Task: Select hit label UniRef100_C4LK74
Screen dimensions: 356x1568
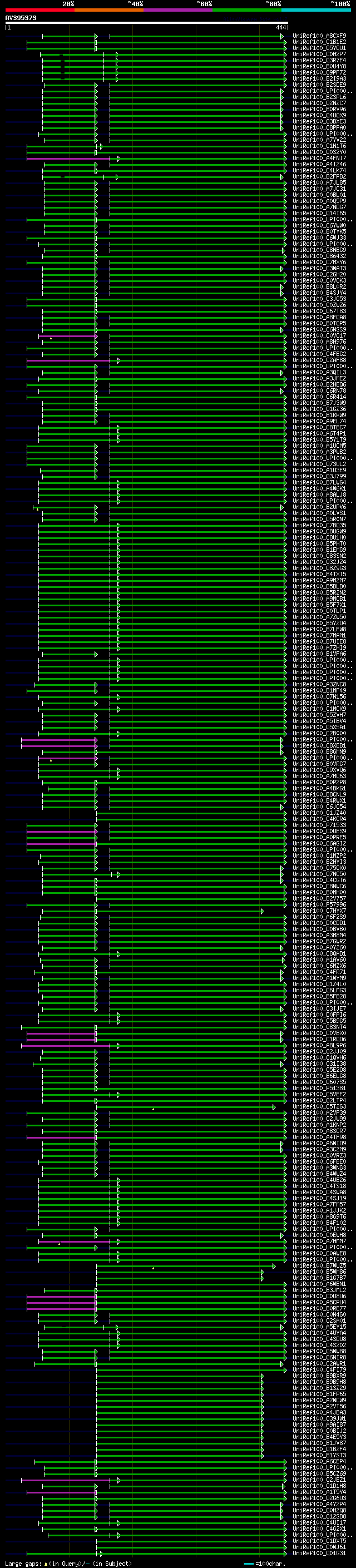Action: pyautogui.click(x=319, y=171)
